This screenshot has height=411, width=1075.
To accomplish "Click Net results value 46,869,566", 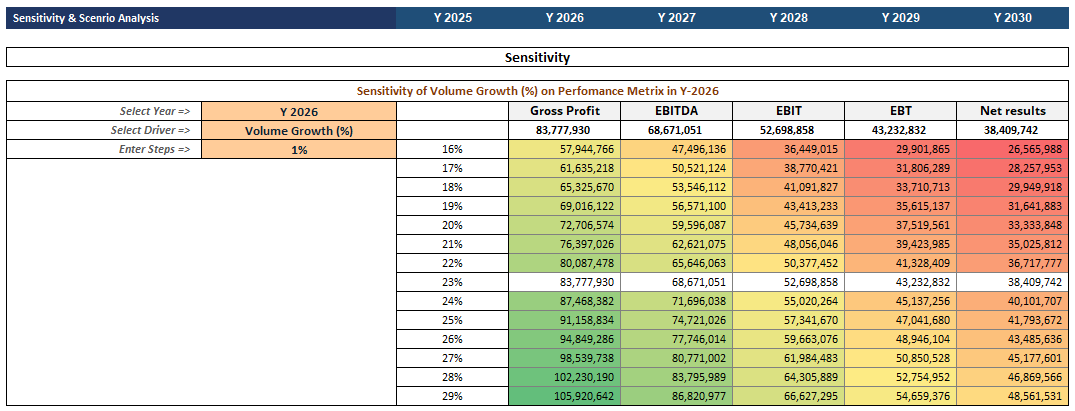I will (1013, 377).
